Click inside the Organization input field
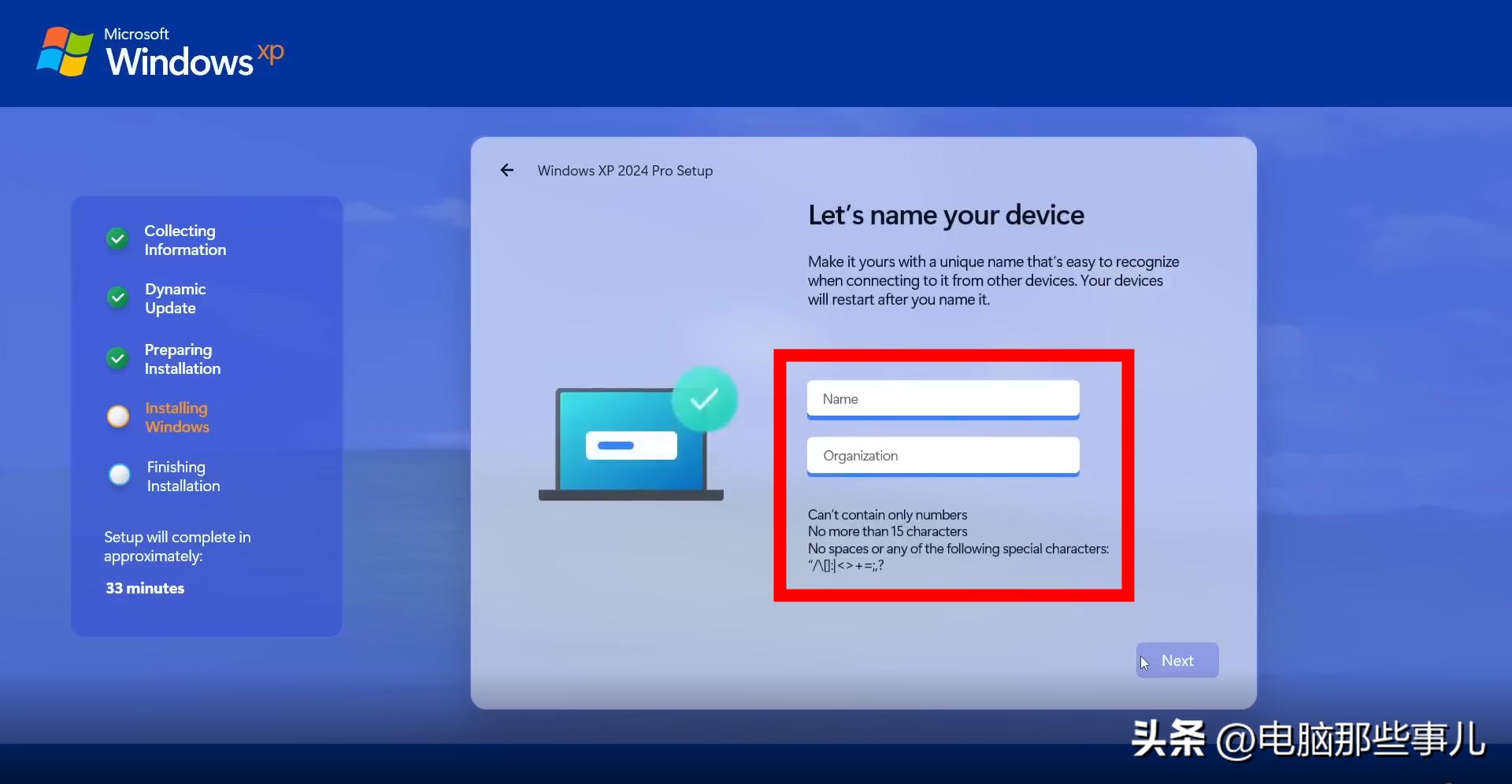 [943, 455]
